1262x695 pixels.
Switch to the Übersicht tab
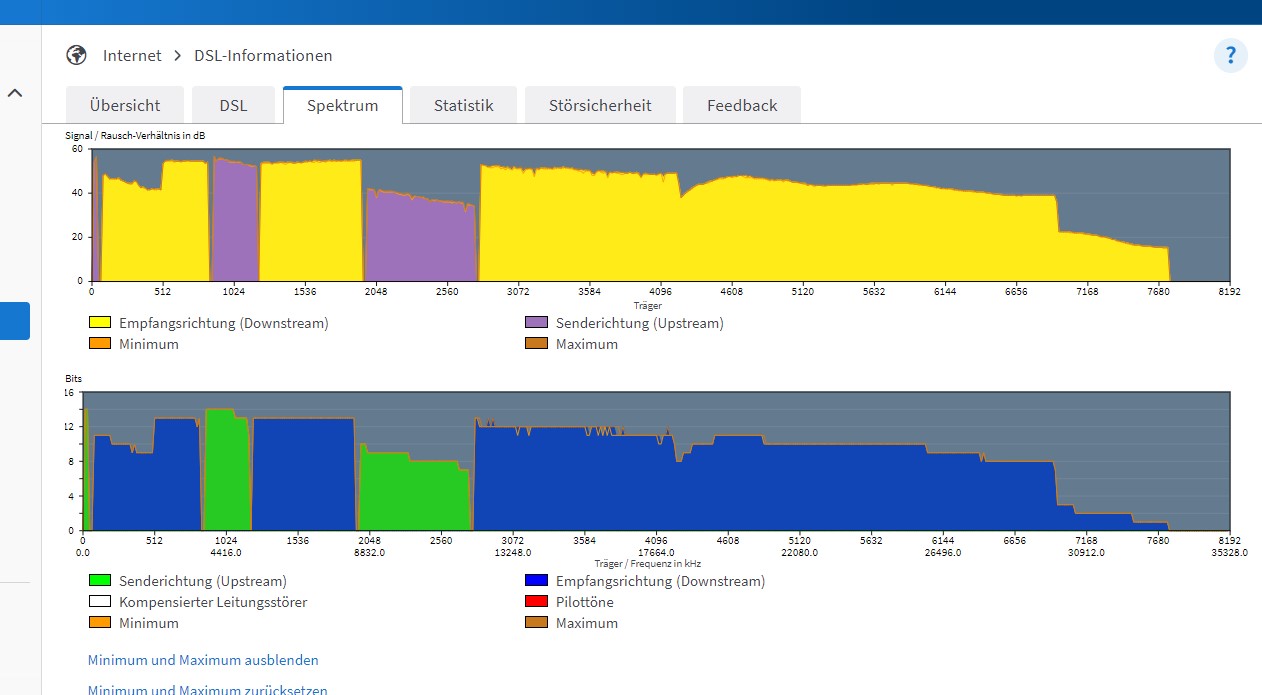(x=125, y=105)
